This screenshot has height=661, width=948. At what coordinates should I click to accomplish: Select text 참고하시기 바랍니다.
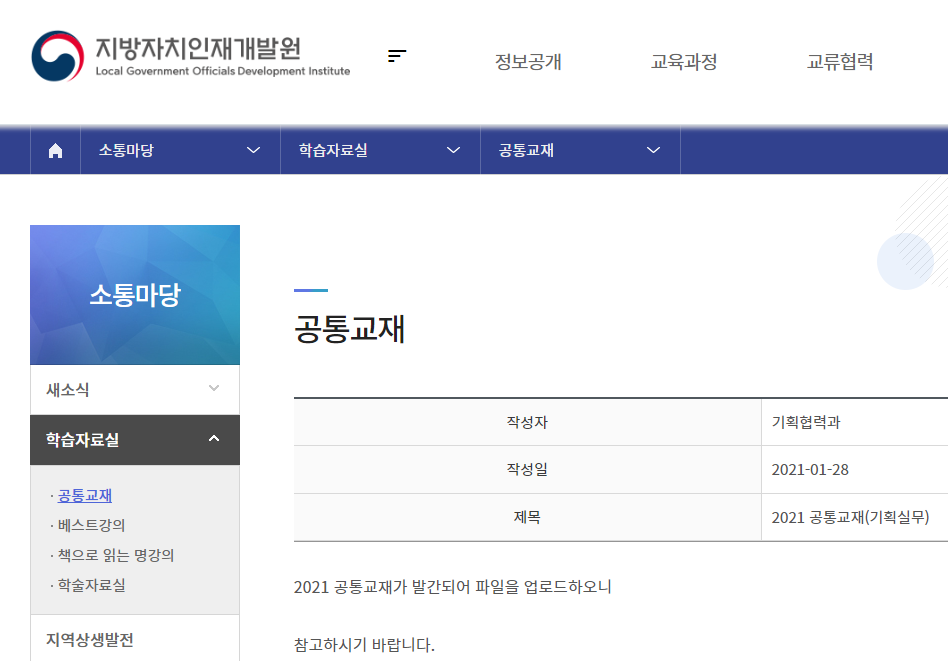click(x=364, y=645)
